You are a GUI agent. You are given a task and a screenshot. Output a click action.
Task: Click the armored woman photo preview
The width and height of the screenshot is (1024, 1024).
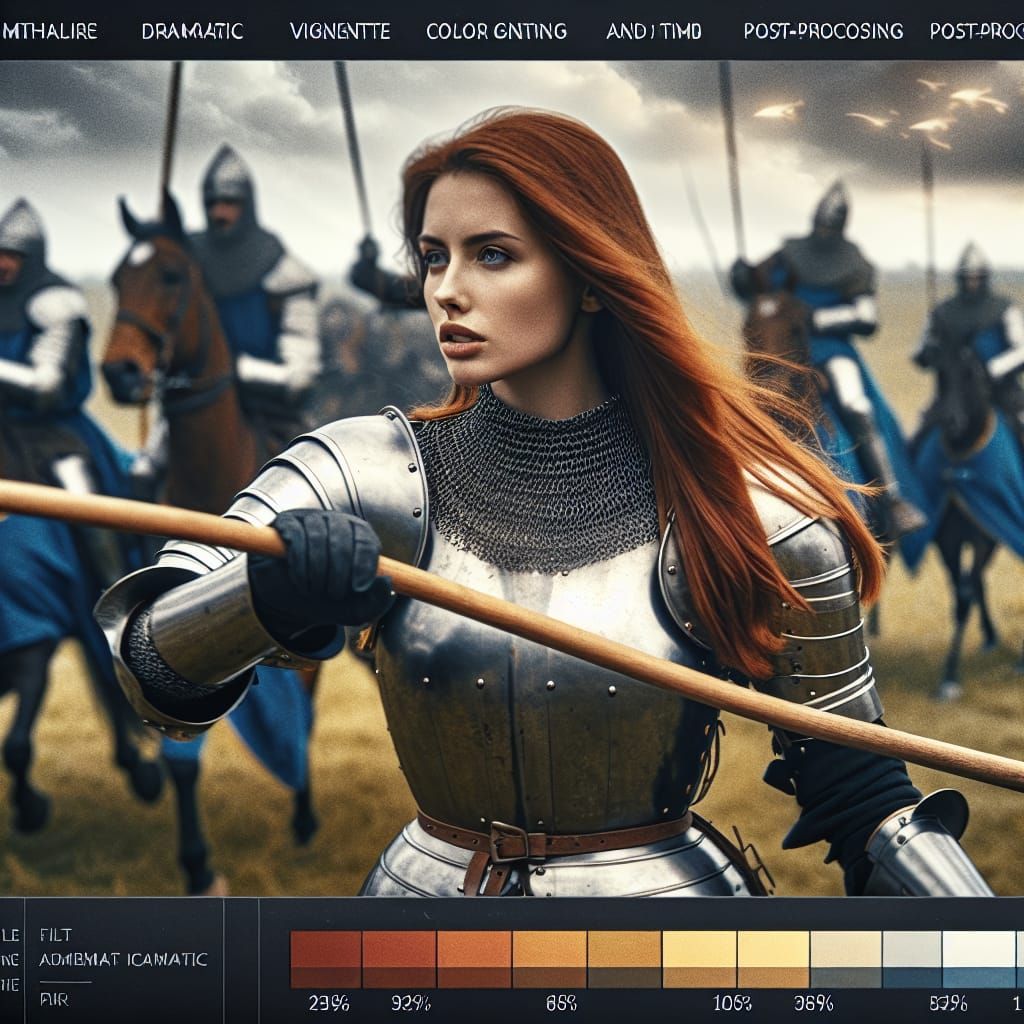click(512, 478)
